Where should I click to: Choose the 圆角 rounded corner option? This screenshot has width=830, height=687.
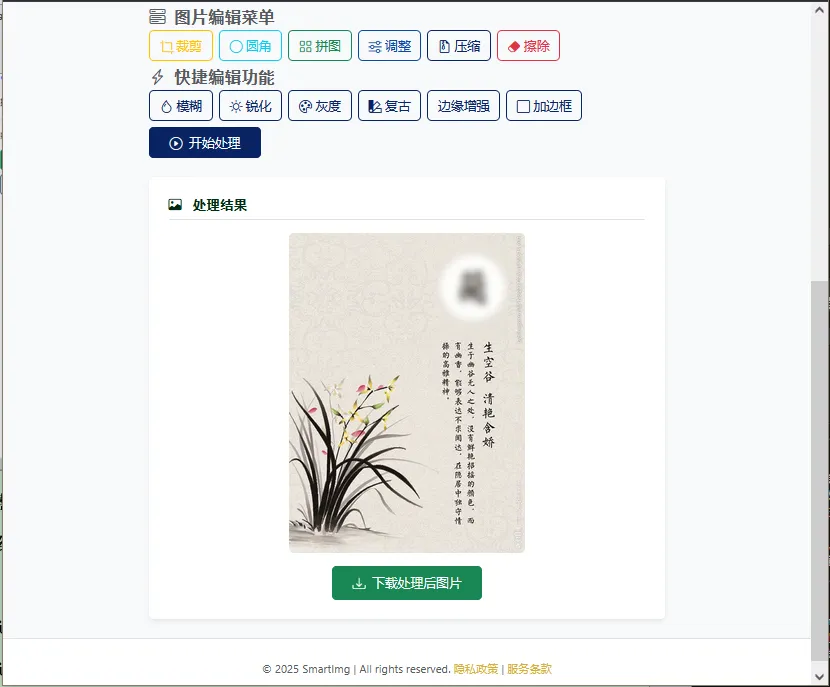(250, 46)
